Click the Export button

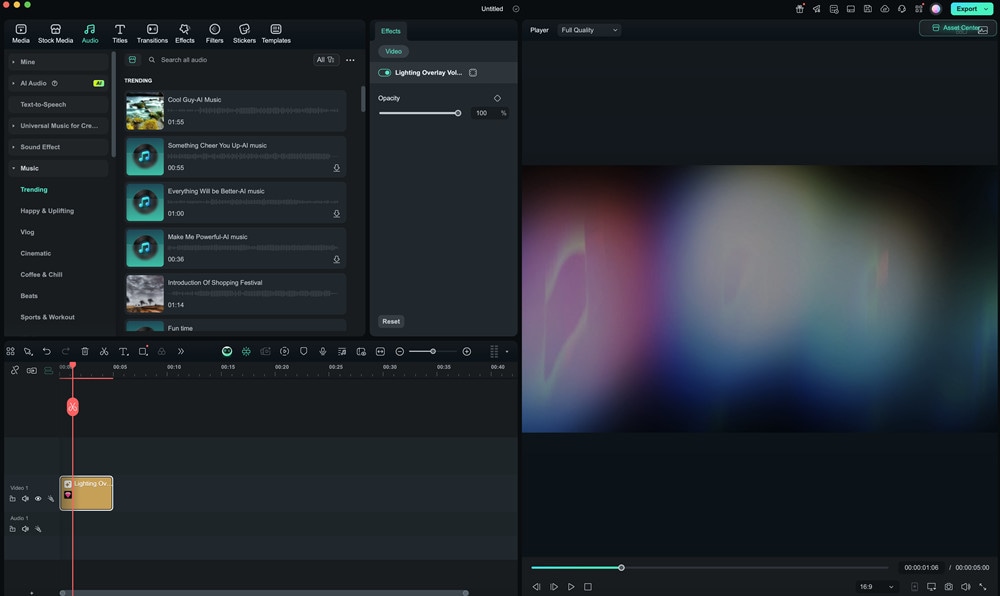click(972, 9)
